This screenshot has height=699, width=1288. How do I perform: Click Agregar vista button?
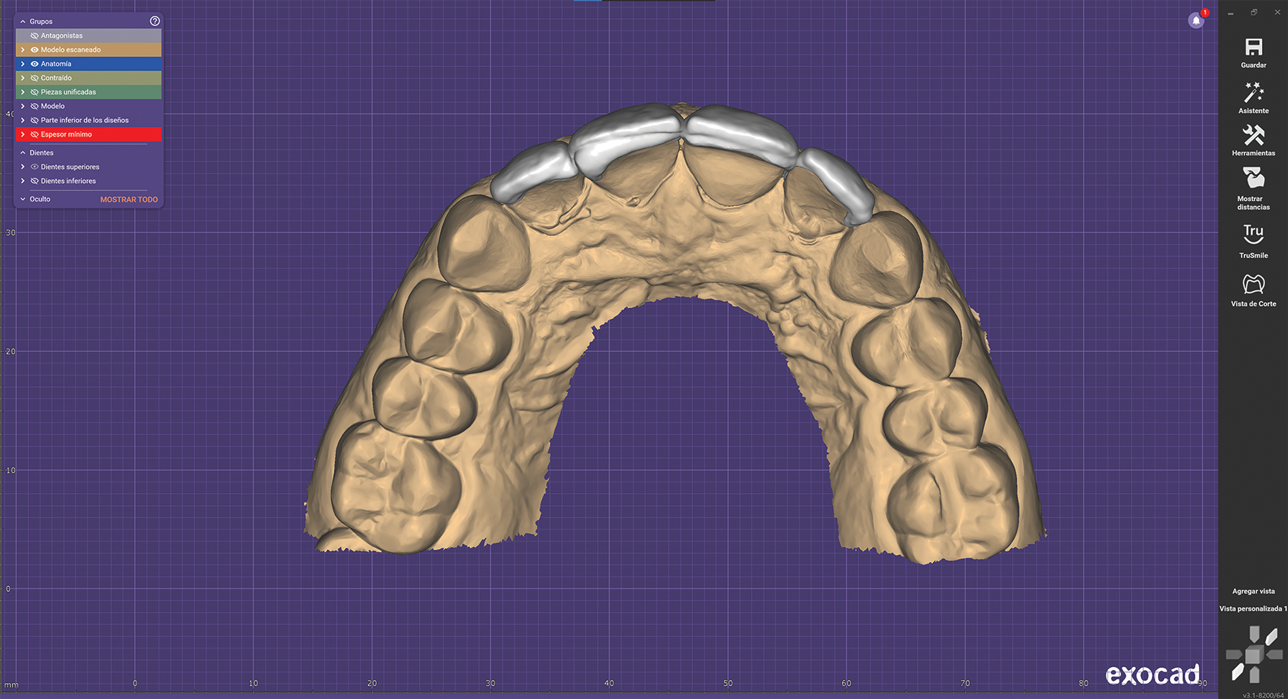[x=1253, y=591]
